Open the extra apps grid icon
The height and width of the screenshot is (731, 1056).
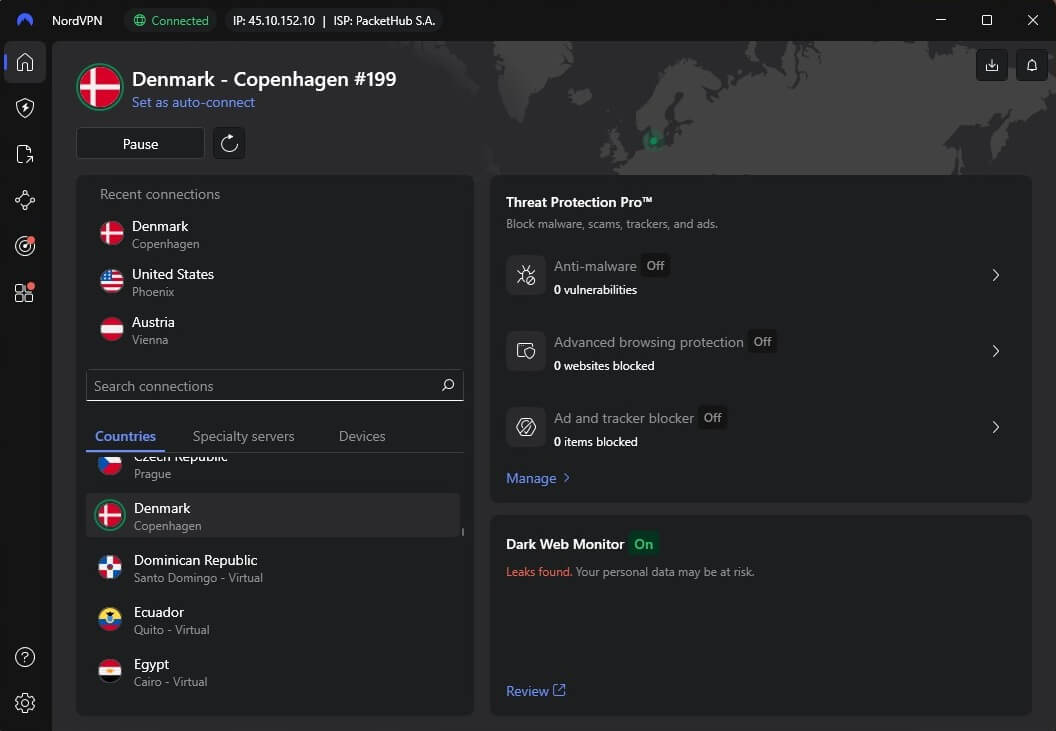[24, 292]
